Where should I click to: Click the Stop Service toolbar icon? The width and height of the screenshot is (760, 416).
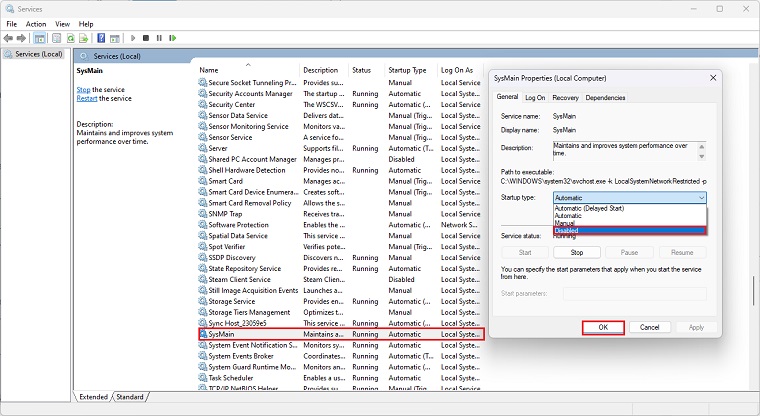click(x=146, y=38)
